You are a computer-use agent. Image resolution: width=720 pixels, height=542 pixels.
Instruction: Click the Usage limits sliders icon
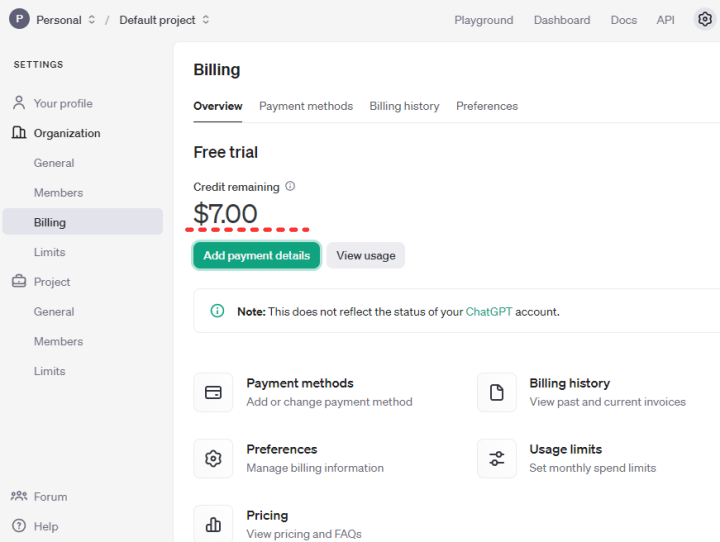[496, 459]
